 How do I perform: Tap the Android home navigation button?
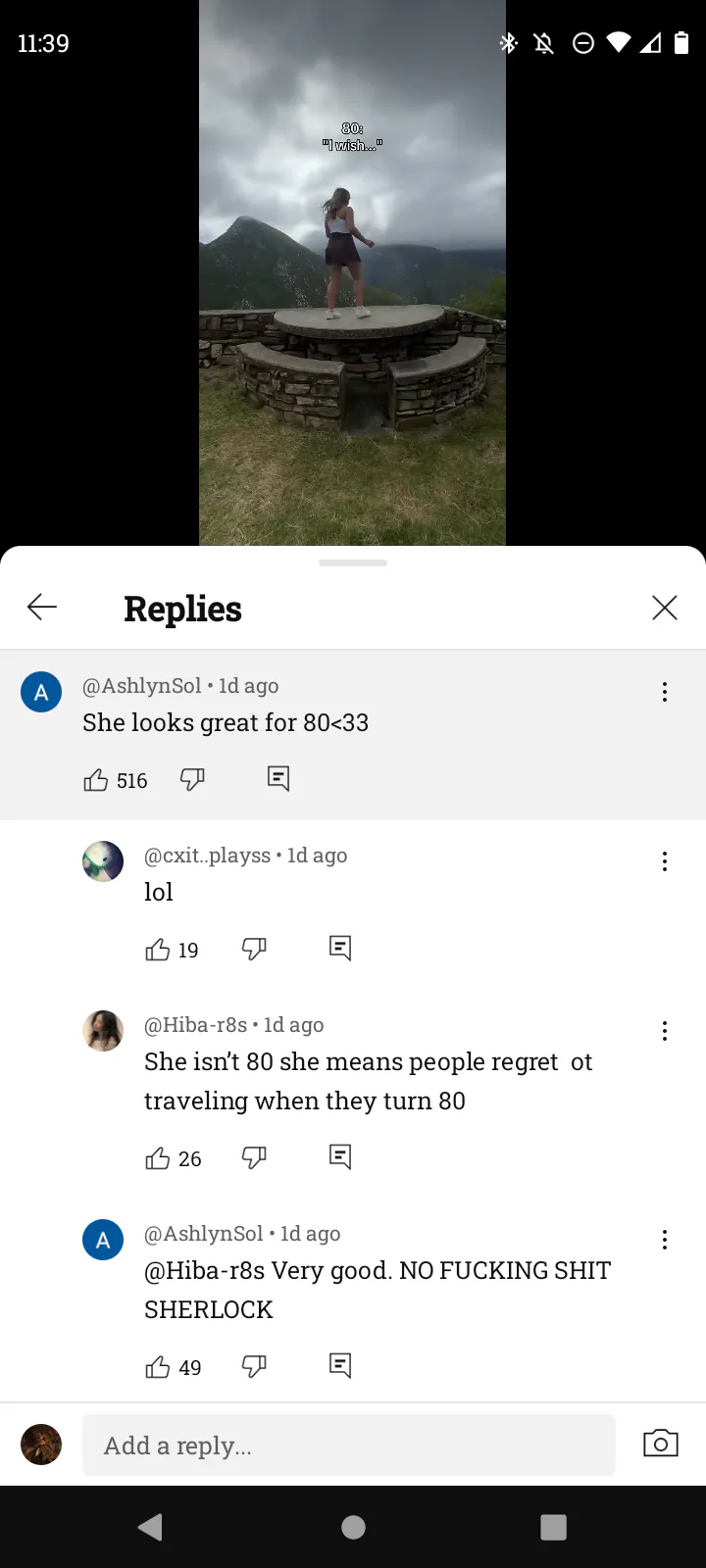pyautogui.click(x=353, y=1527)
